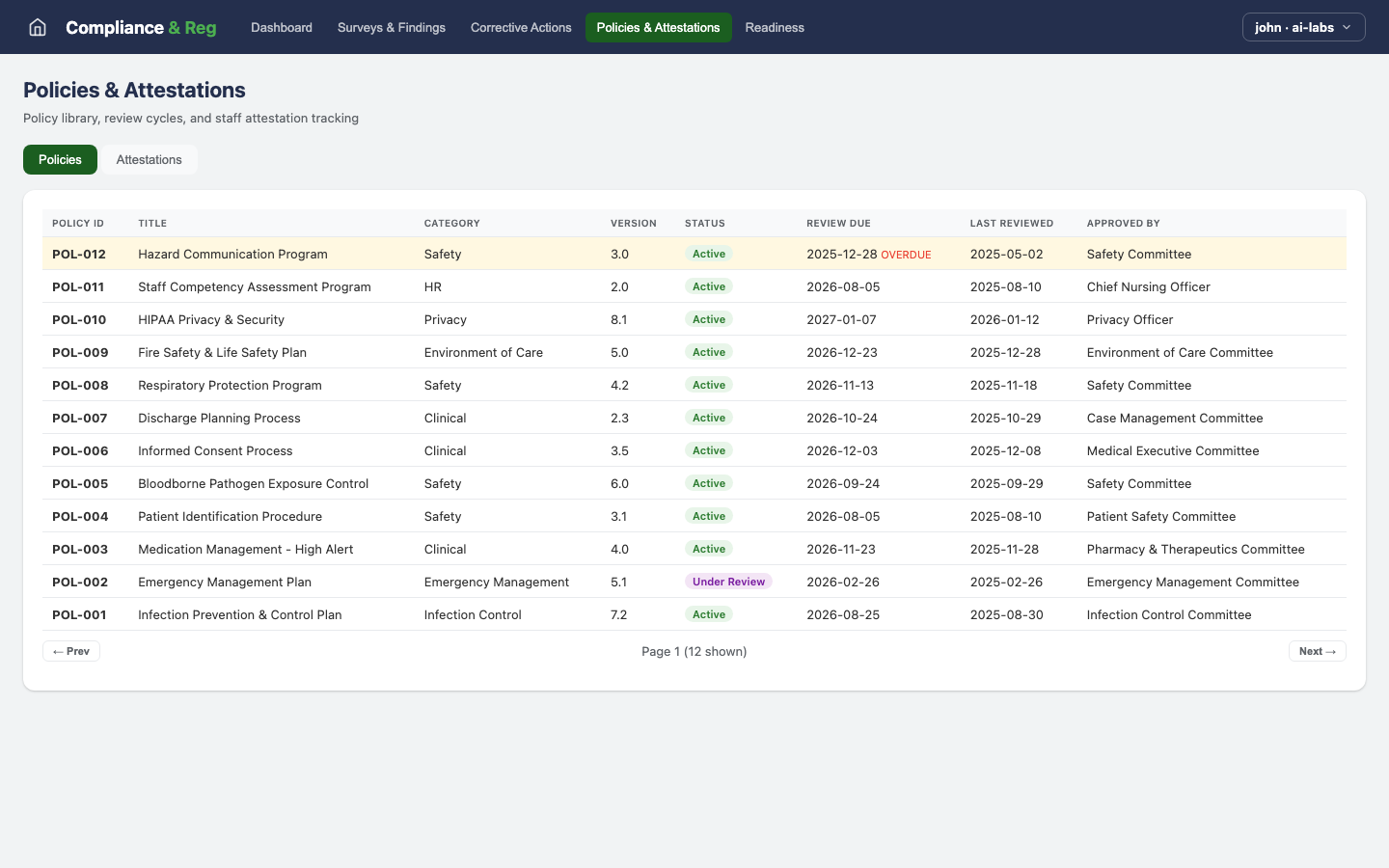Viewport: 1389px width, 868px height.
Task: Navigate to Readiness section
Action: coord(775,27)
